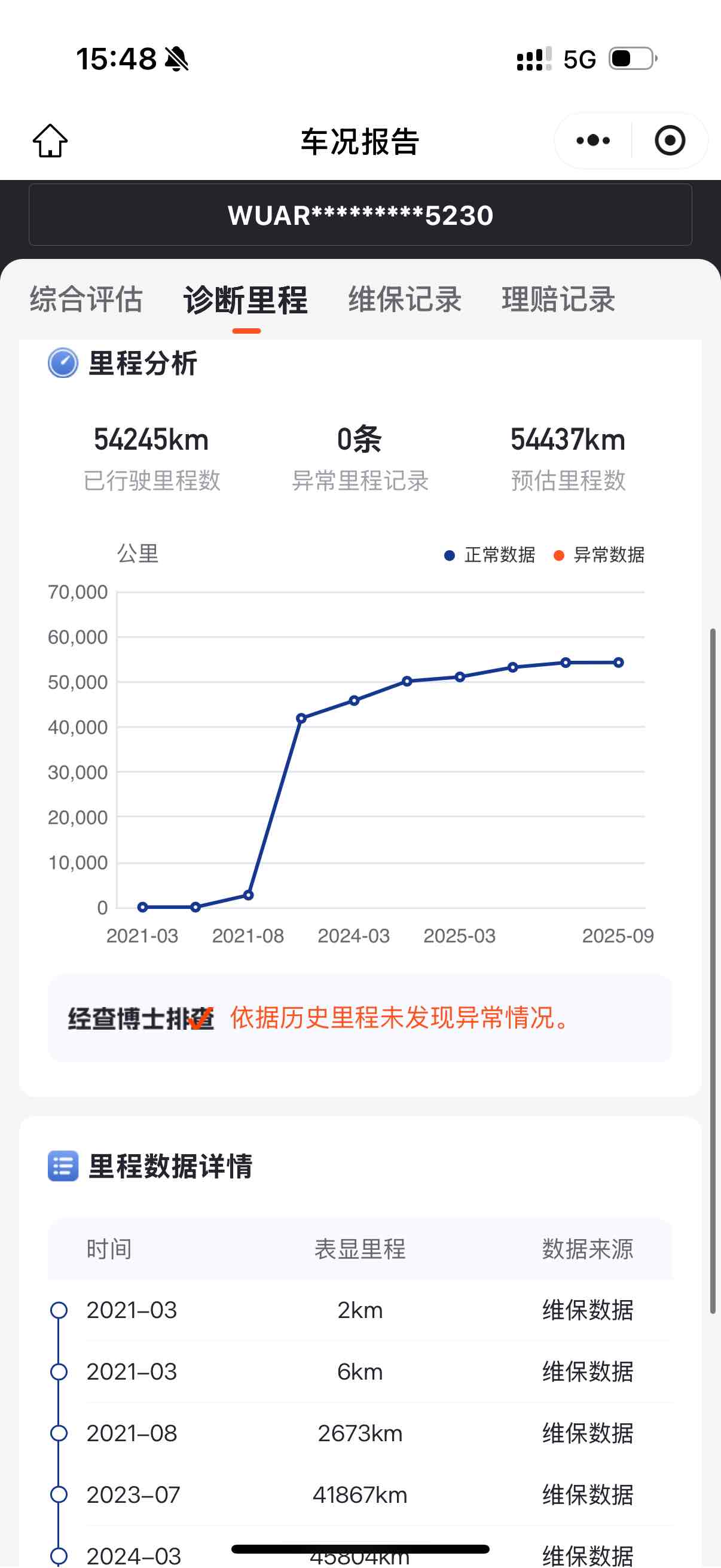Toggle 正常数据 legend series
This screenshot has height=1568, width=721.
[x=490, y=555]
